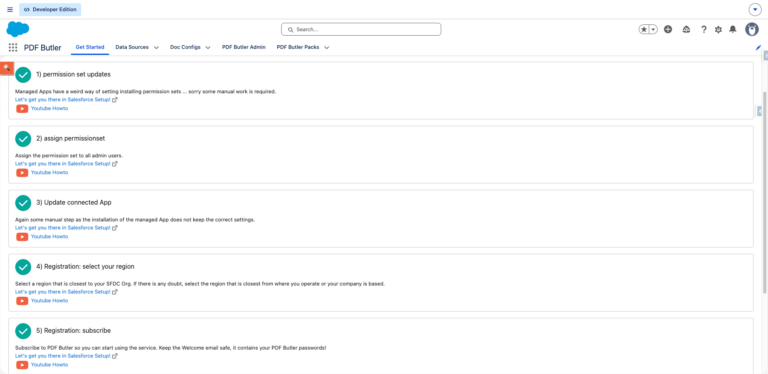Open Youtube Howto link for permission set updates

click(x=49, y=109)
